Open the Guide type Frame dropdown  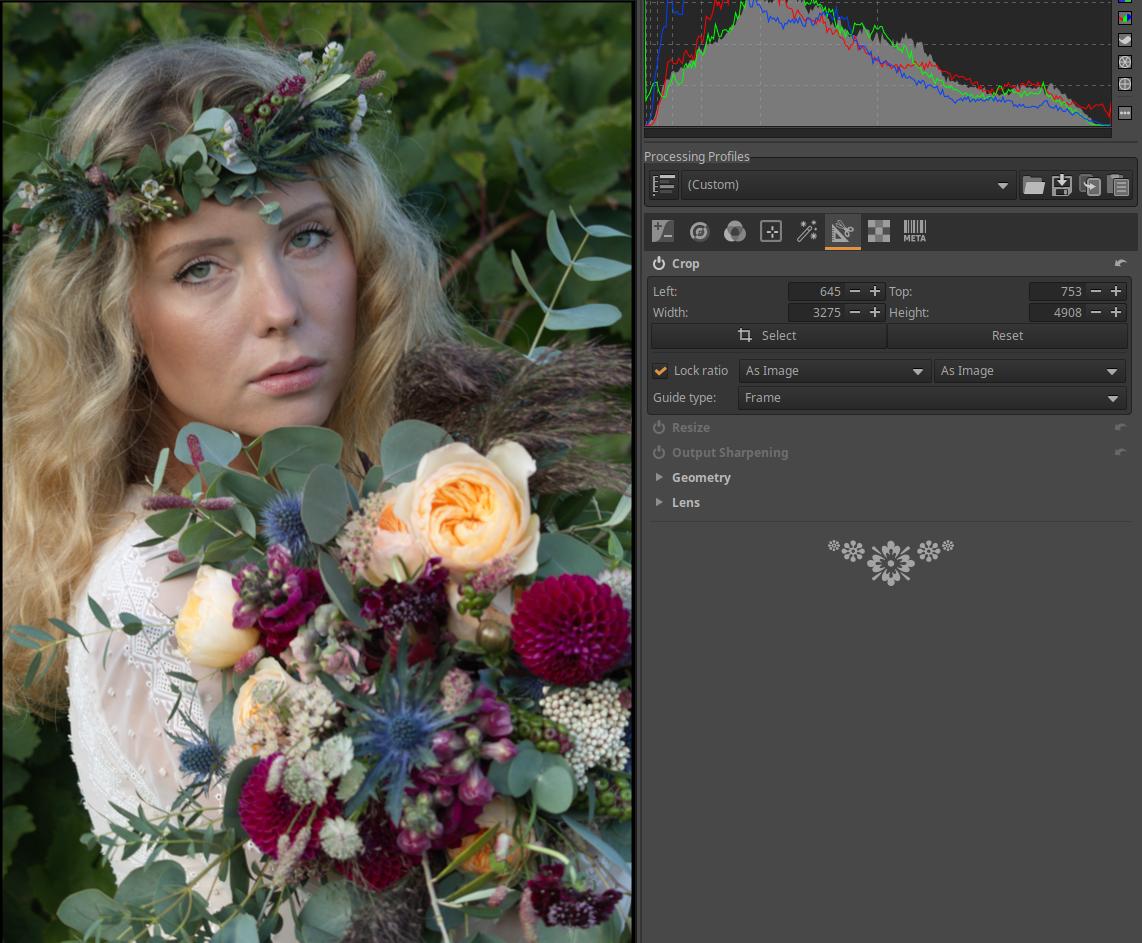tap(931, 398)
